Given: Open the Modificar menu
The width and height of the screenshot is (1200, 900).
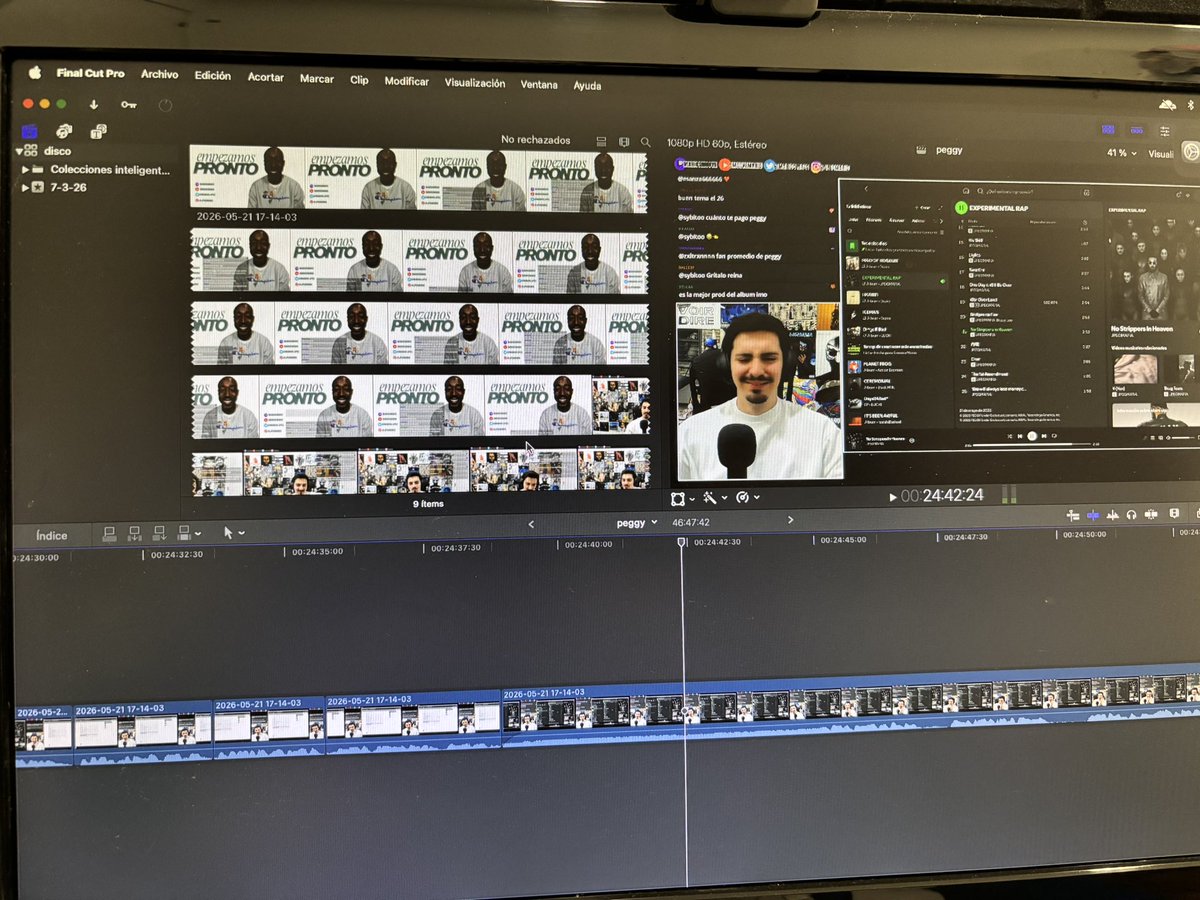Looking at the screenshot, I should [406, 81].
